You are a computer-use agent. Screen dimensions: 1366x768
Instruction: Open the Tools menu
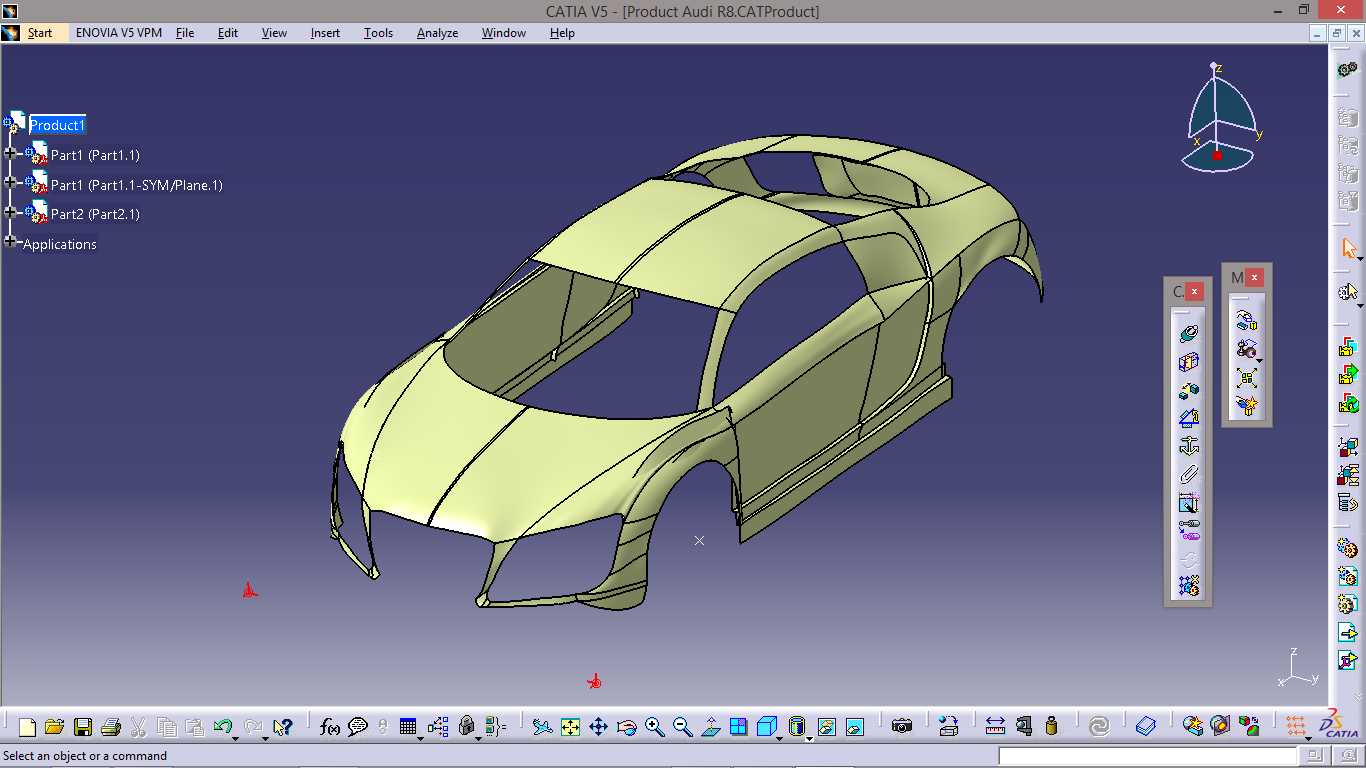[378, 33]
